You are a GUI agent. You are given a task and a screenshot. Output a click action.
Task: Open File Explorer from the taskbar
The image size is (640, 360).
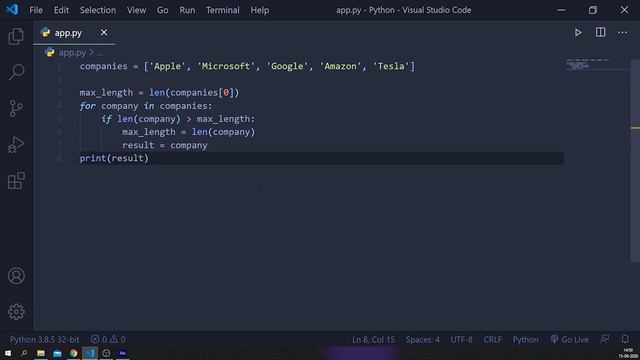pos(41,353)
